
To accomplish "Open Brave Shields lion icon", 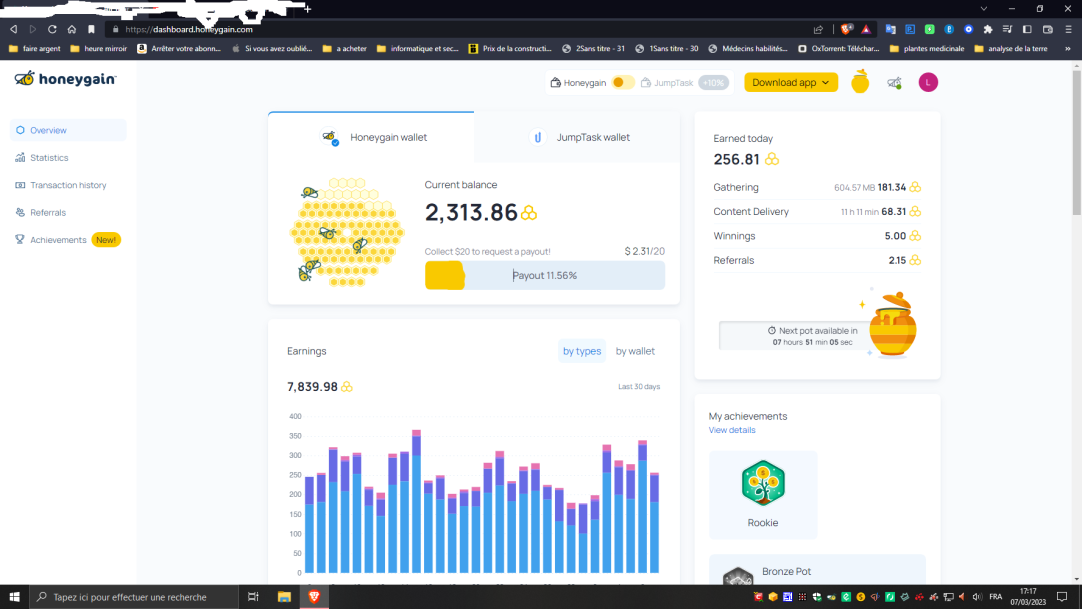I will (x=847, y=29).
